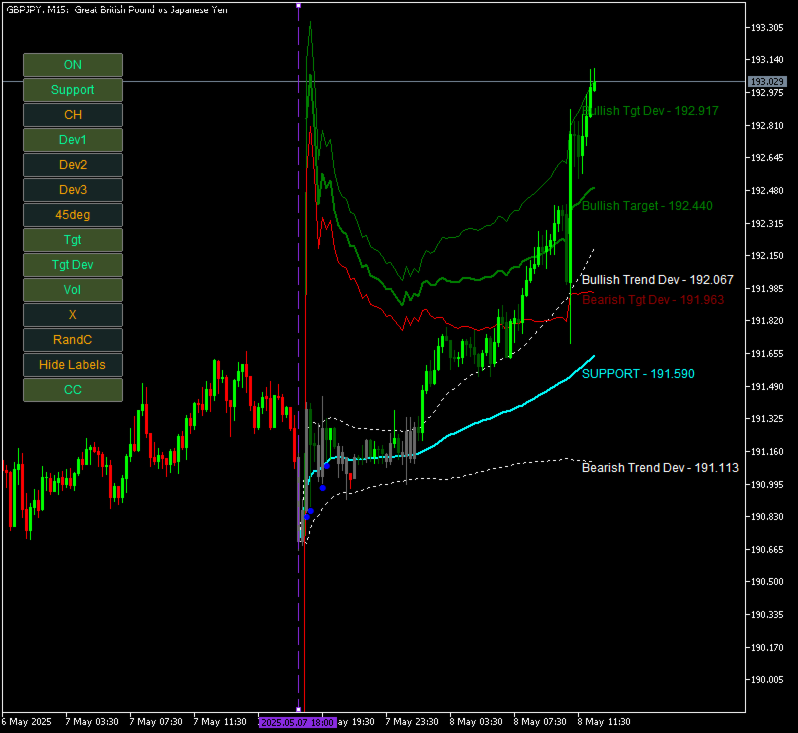Click the Bullish Target - 192.440 label

(647, 206)
